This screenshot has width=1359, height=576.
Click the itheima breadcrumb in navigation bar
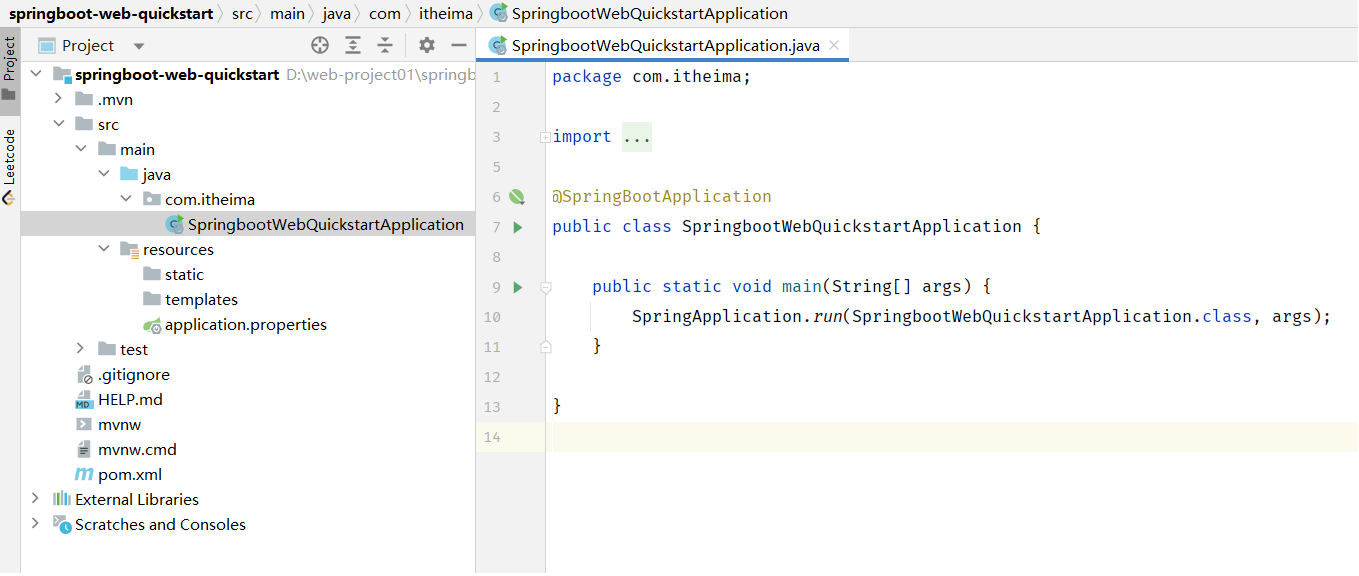point(445,14)
